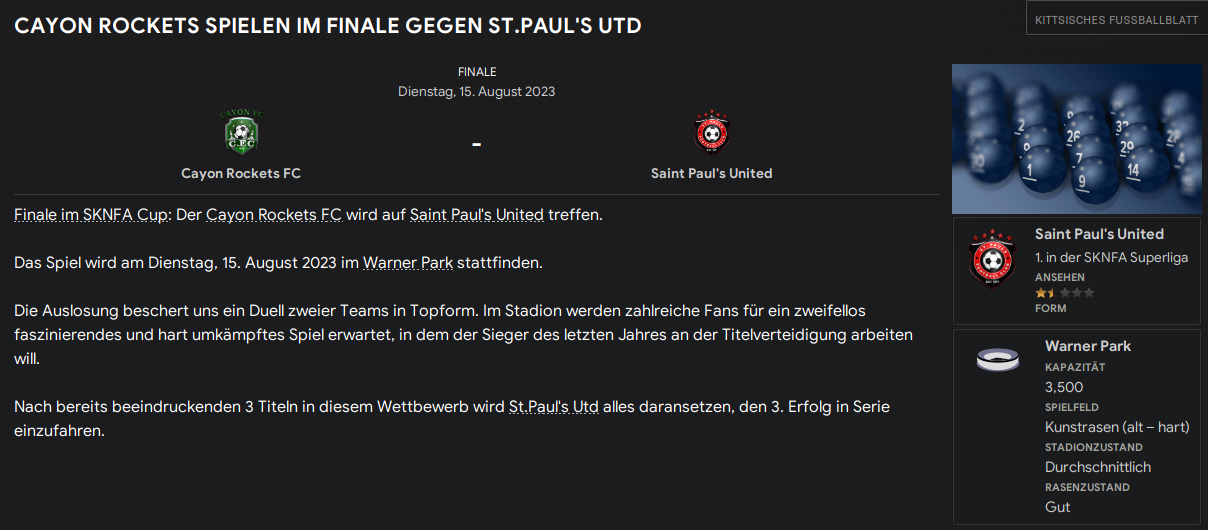Open Saint Paul's United crest in side panel
1208x530 pixels.
pos(992,259)
